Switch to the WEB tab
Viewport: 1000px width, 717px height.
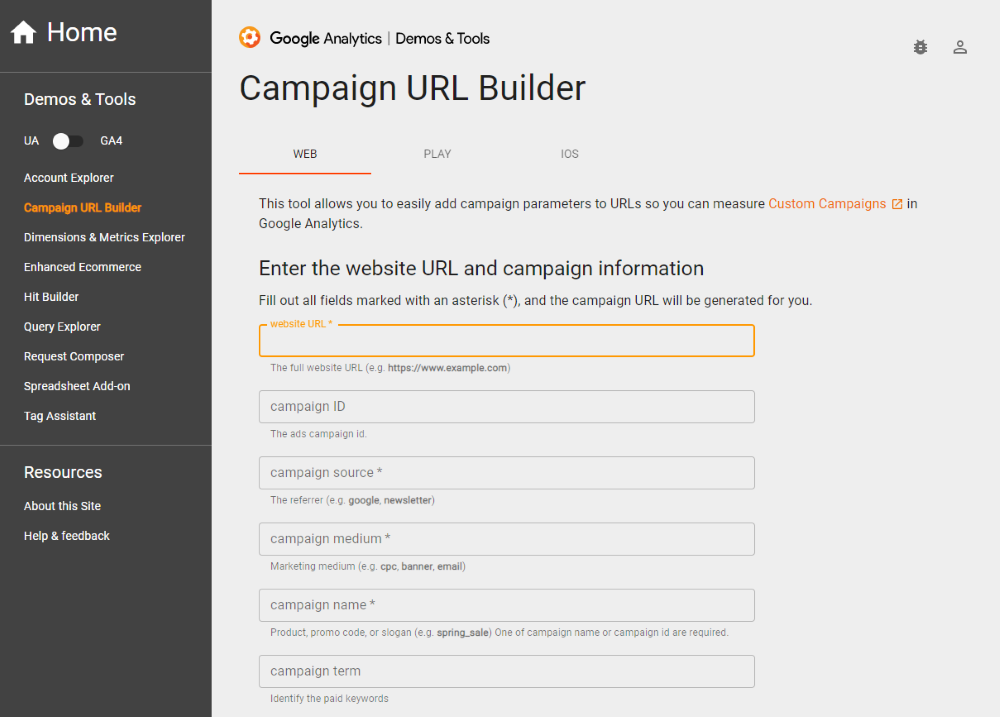(x=305, y=154)
